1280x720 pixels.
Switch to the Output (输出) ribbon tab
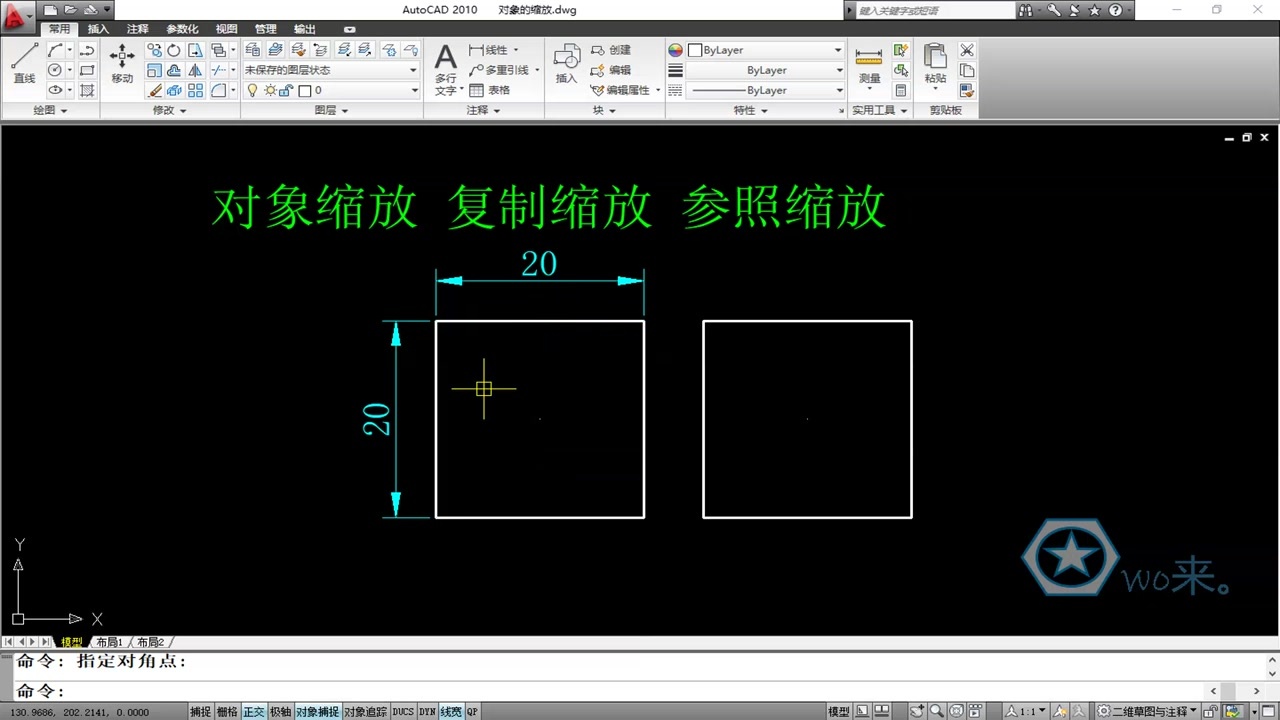(x=304, y=29)
